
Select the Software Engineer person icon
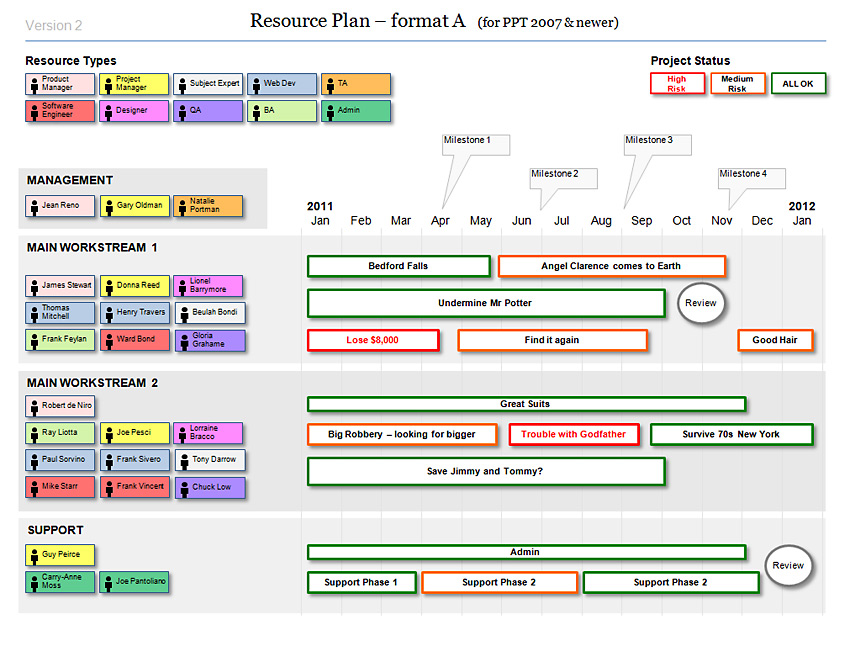coord(34,111)
